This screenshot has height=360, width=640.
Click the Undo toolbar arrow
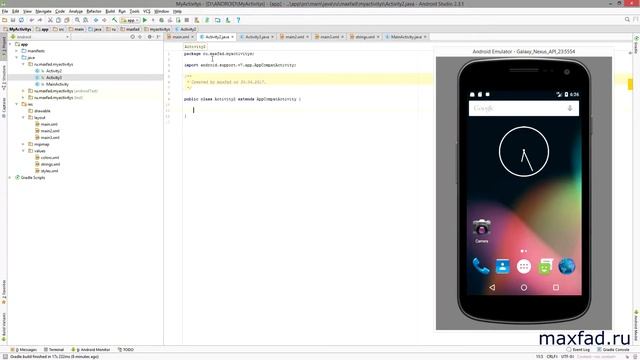coord(31,20)
